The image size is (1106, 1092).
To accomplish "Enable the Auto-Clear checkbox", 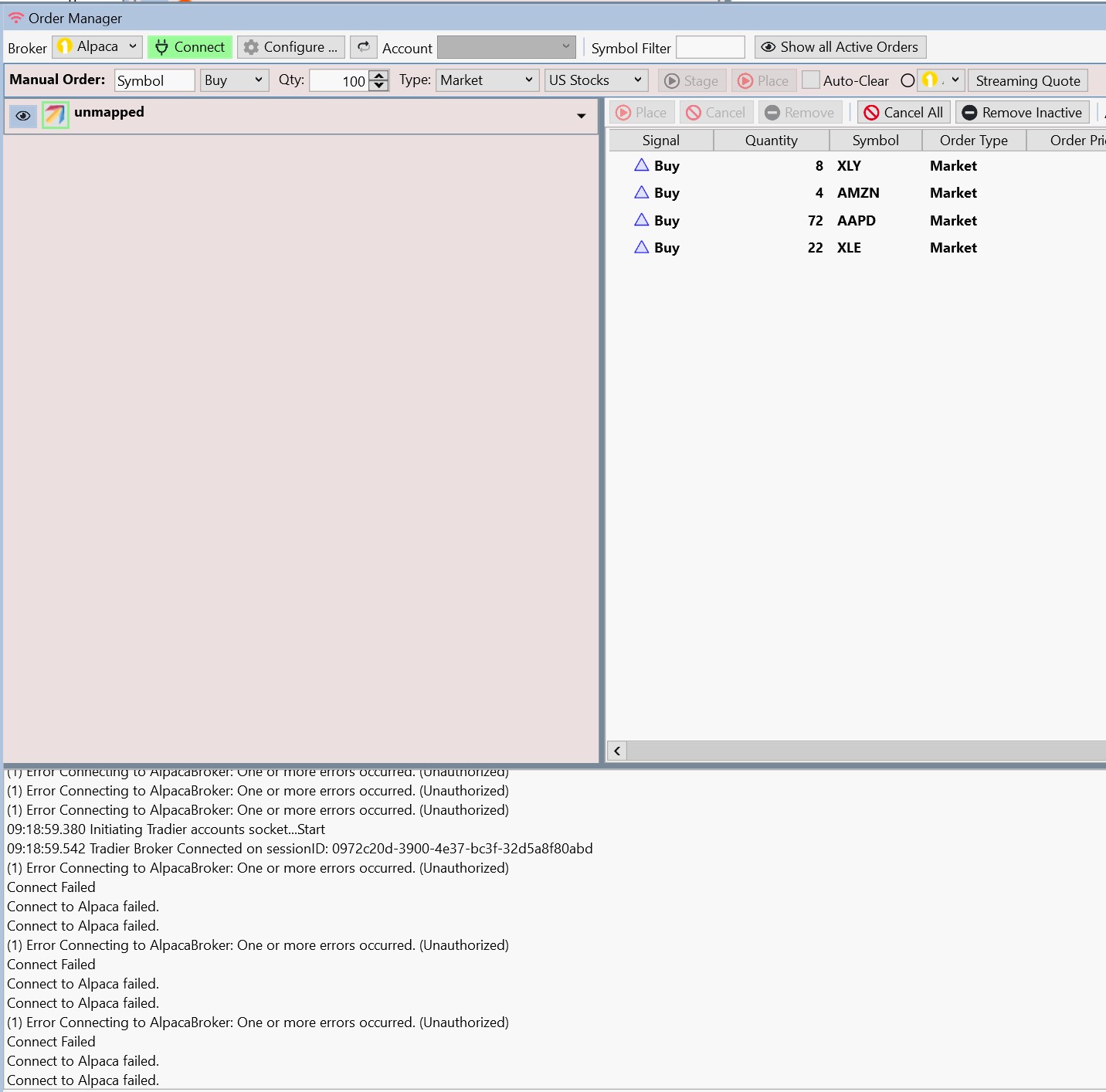I will point(810,80).
